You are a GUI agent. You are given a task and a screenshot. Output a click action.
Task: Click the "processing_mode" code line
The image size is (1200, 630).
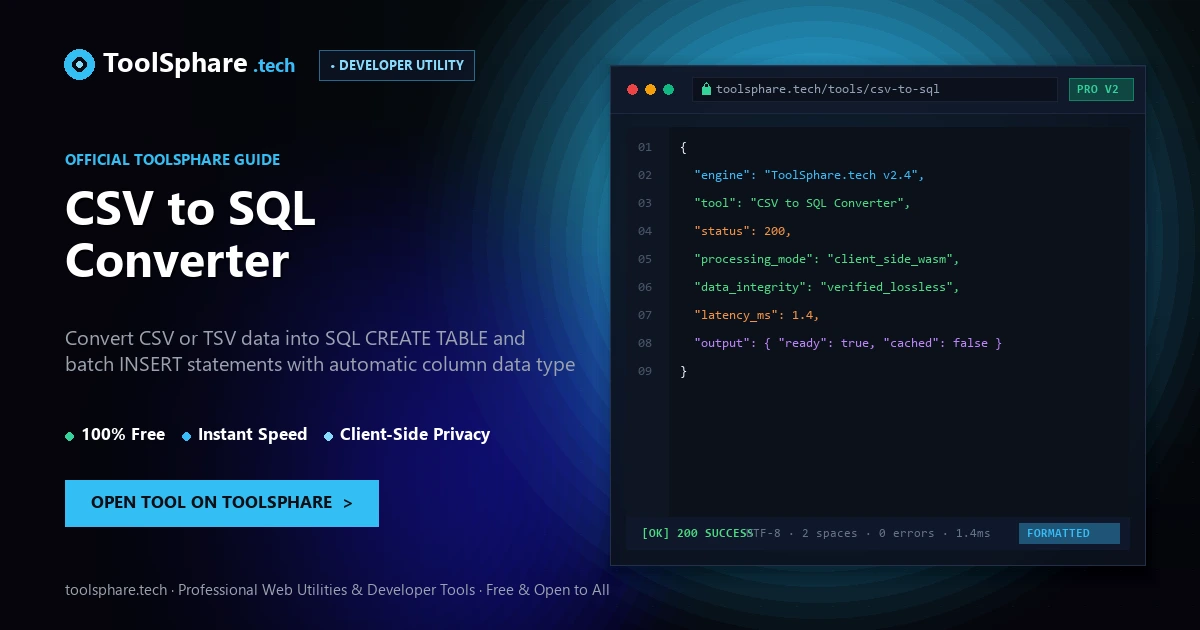[x=827, y=259]
